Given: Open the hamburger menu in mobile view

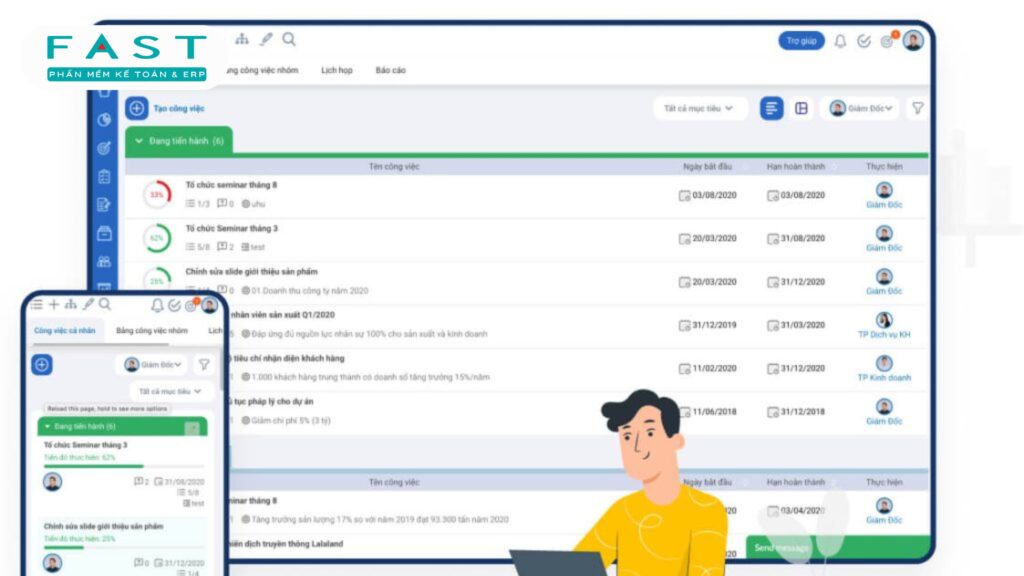Looking at the screenshot, I should click(37, 304).
